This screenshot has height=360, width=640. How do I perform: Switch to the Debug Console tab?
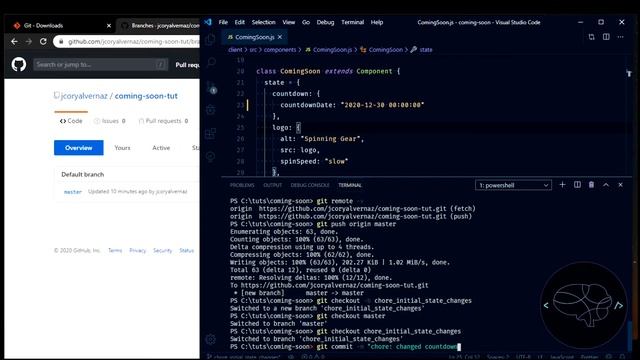click(x=310, y=185)
